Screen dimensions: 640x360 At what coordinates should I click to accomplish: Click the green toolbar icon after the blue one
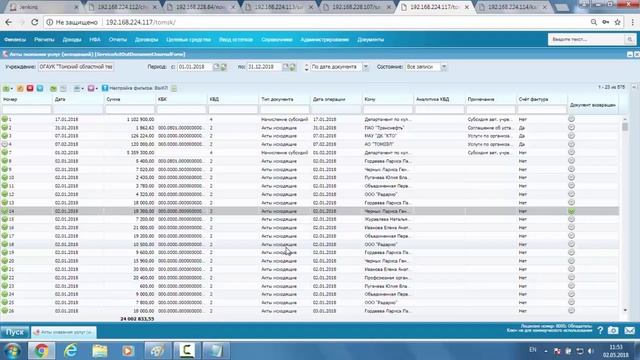53,88
